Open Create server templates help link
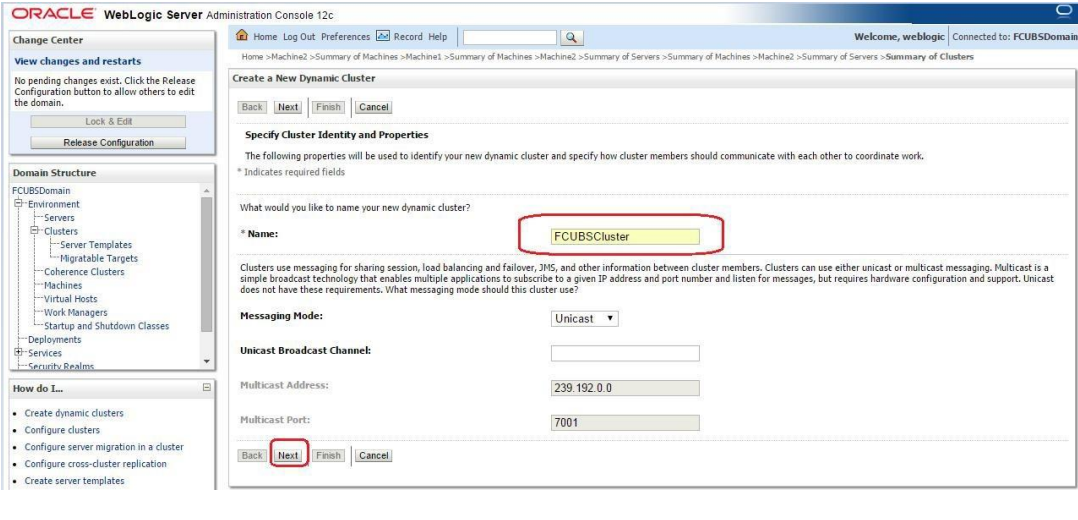1078x520 pixels. [74, 481]
